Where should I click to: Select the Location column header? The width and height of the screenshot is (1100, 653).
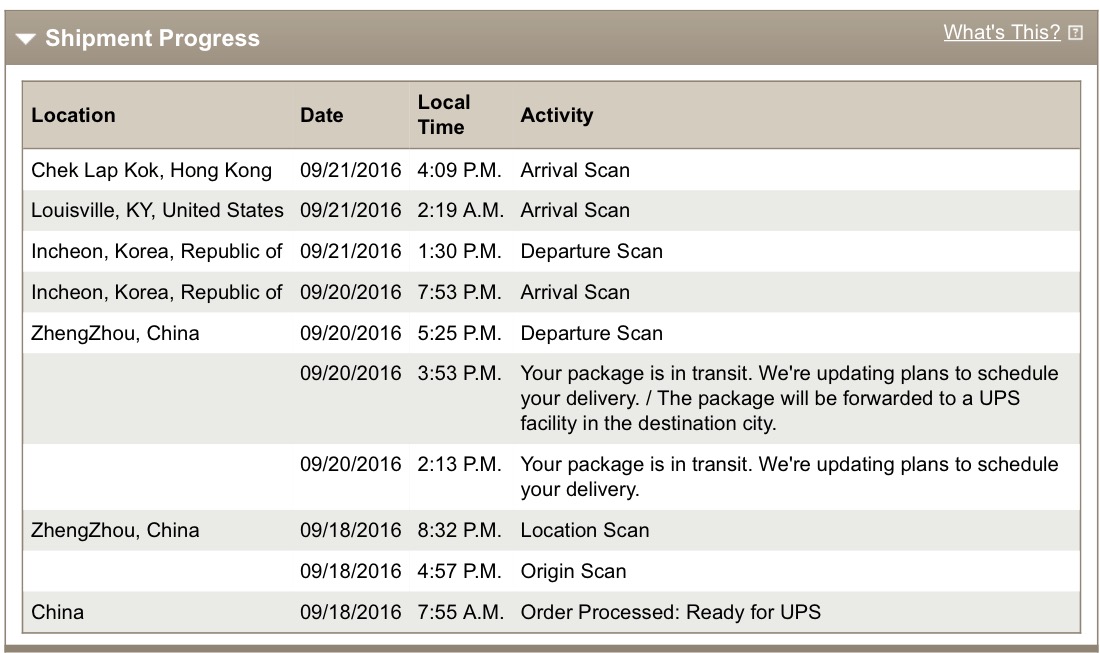click(73, 115)
